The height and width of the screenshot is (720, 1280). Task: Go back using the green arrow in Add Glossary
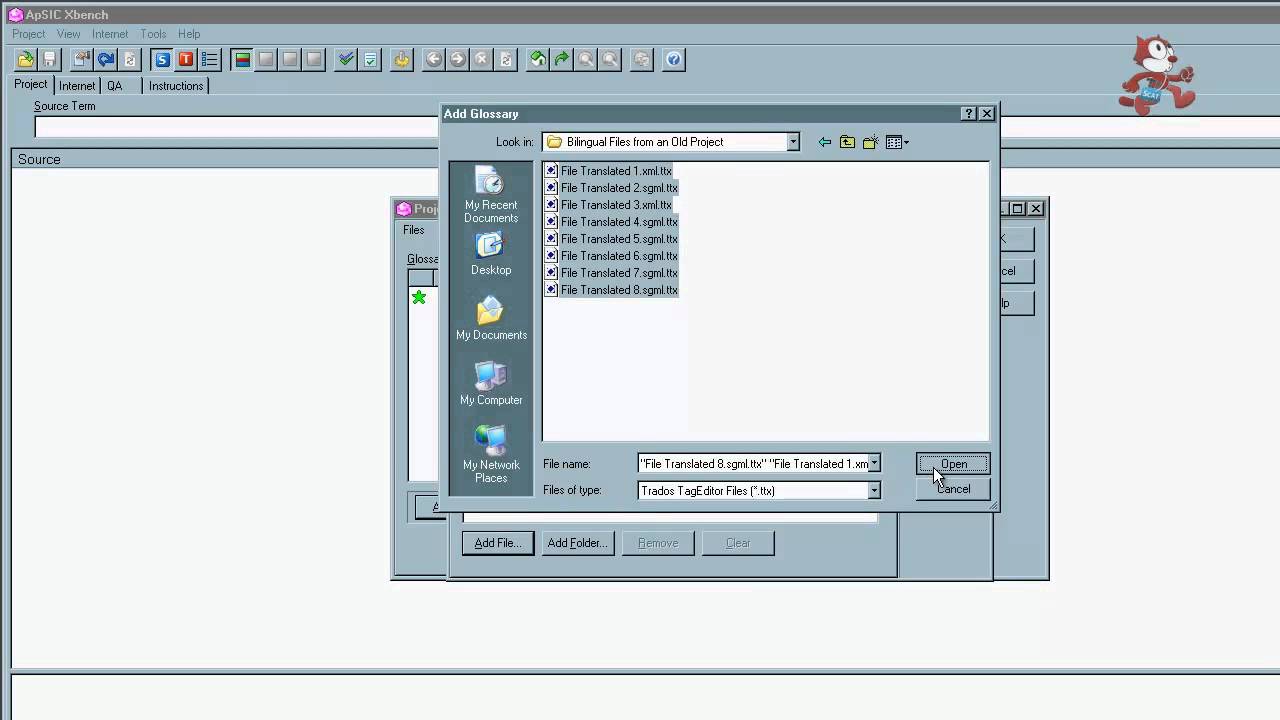pos(824,142)
